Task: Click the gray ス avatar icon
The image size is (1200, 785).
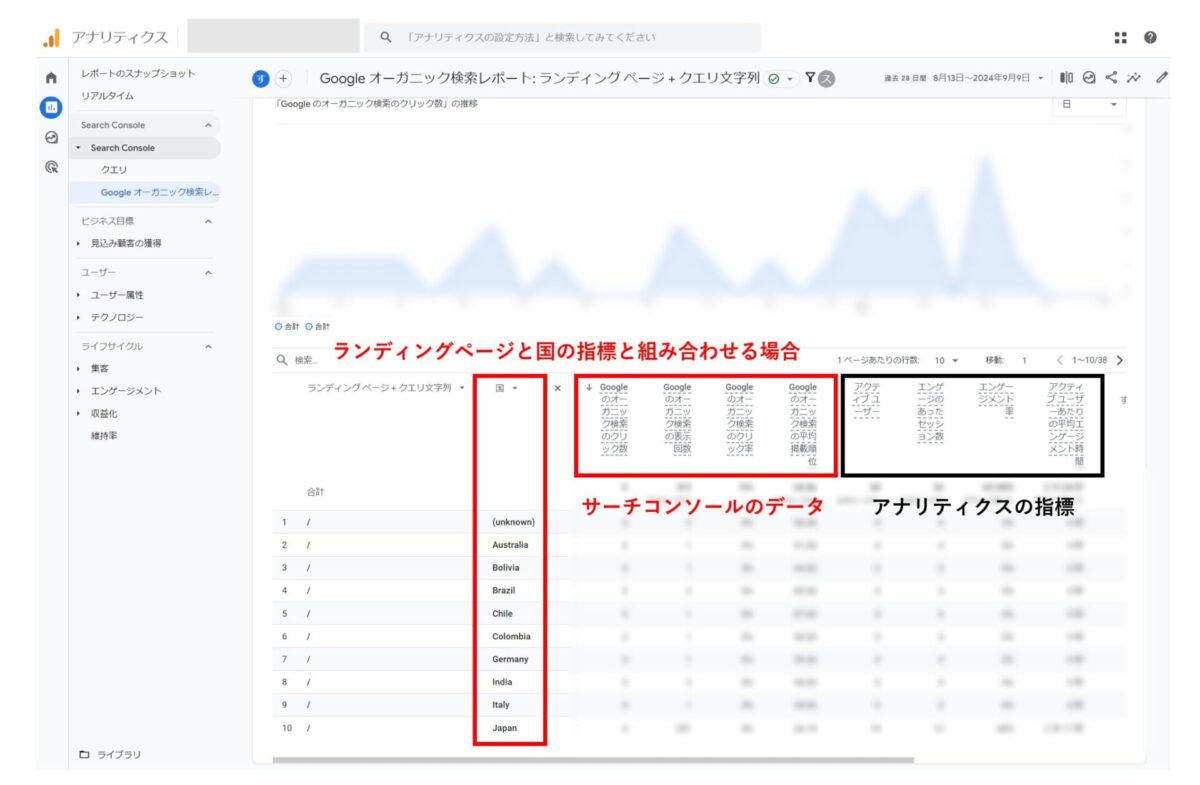Action: click(x=826, y=79)
